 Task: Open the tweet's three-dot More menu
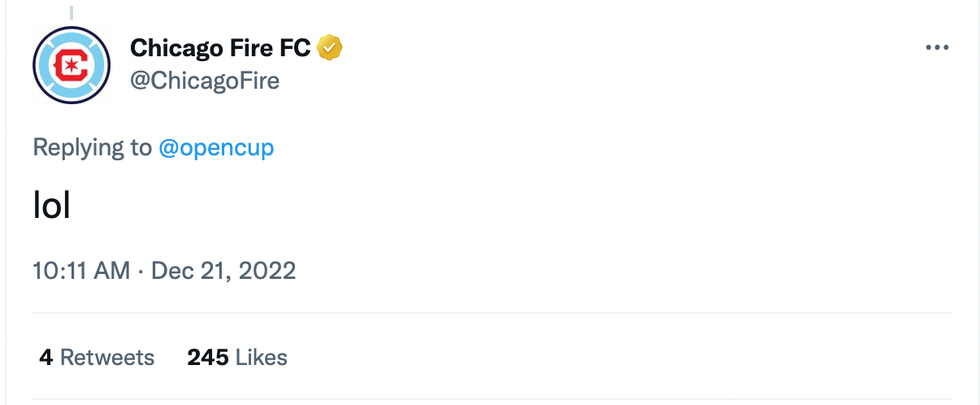936,48
